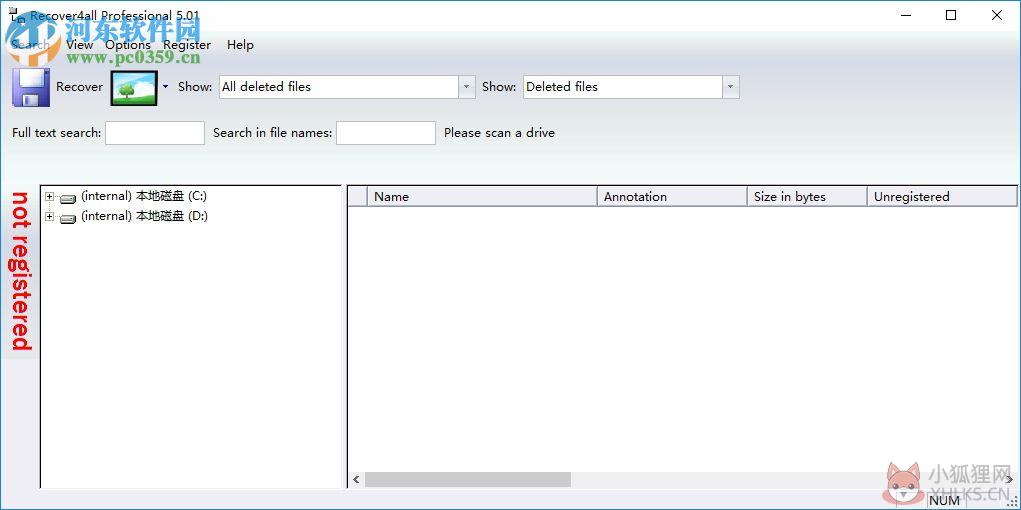This screenshot has height=510, width=1021.
Task: Focus the Full text search field
Action: click(x=155, y=133)
